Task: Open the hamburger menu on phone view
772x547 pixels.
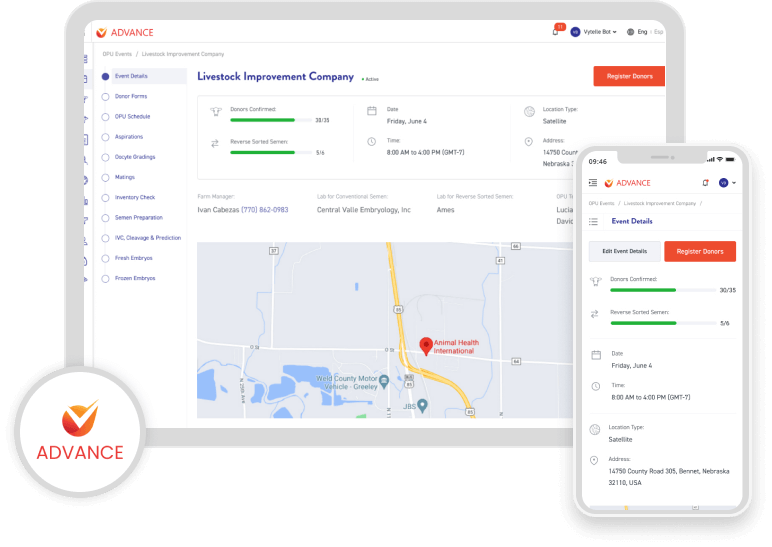Action: tap(593, 183)
